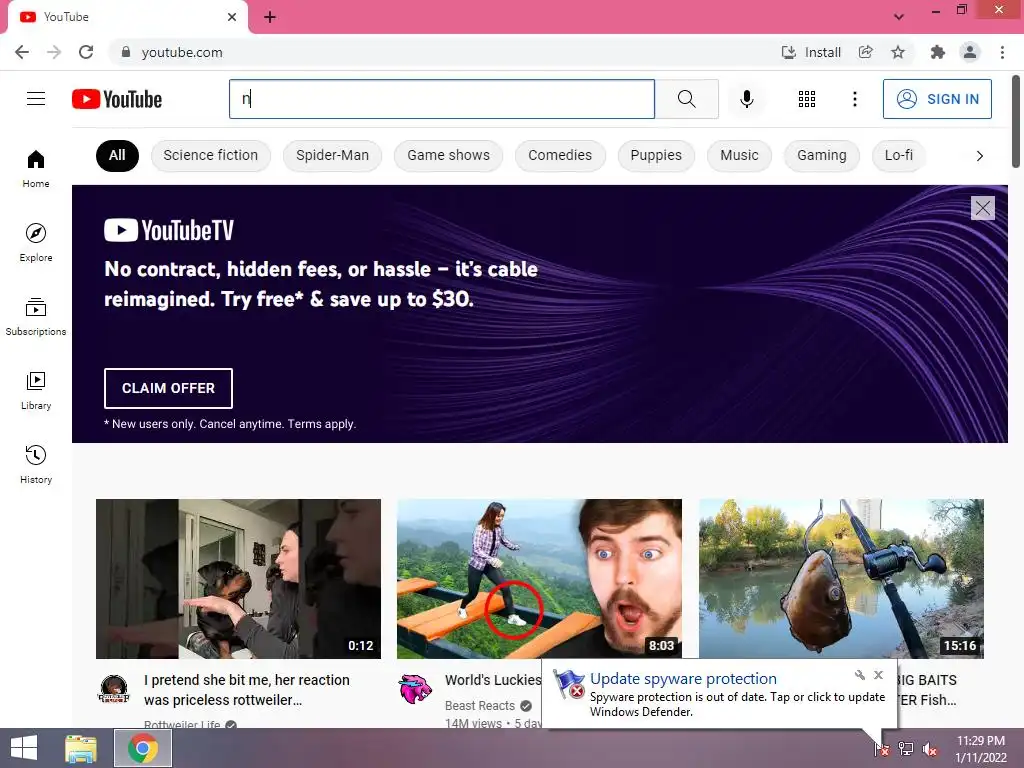Select the Lo-fi chip
Screen dimensions: 1024x768
(x=899, y=155)
